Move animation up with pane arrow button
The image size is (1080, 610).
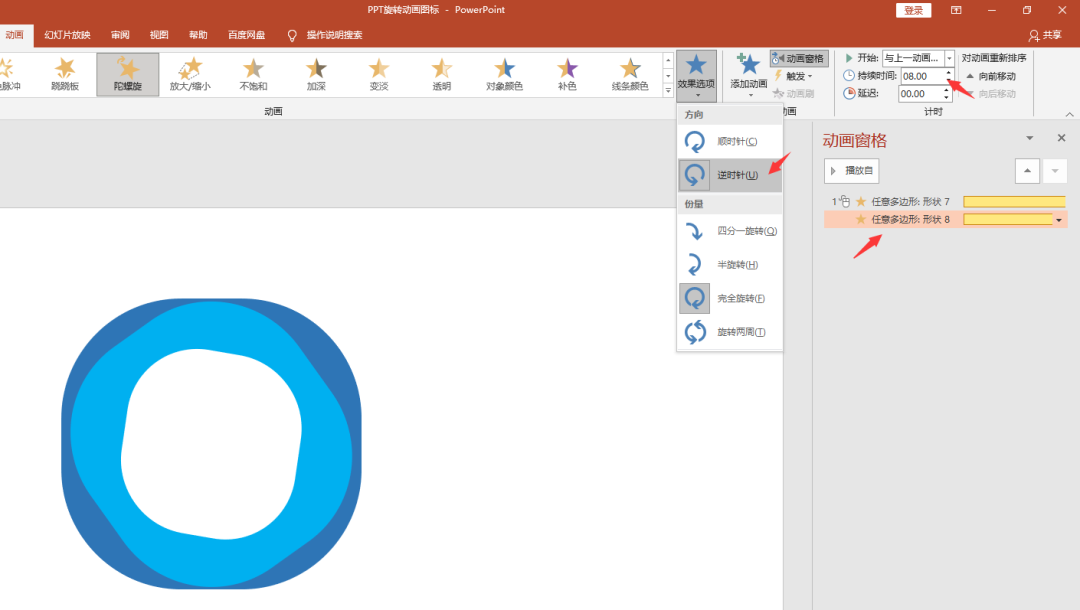[x=1027, y=171]
